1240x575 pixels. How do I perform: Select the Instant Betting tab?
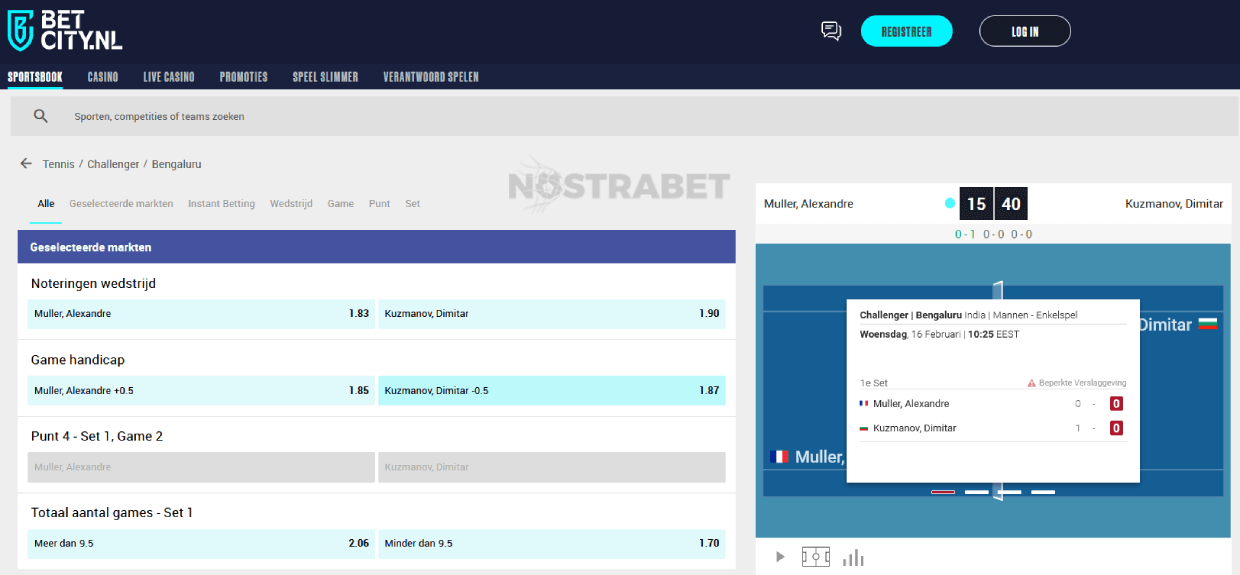(221, 203)
